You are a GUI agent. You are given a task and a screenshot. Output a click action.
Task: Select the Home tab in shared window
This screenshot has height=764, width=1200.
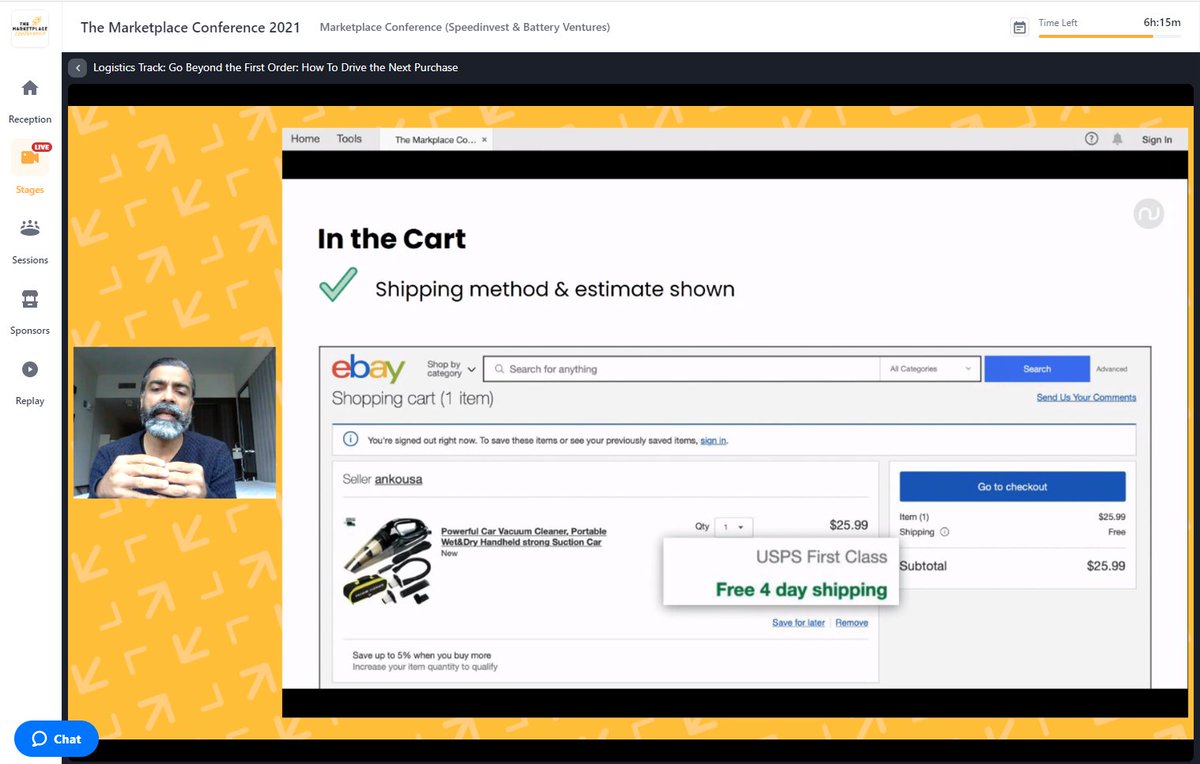click(305, 139)
